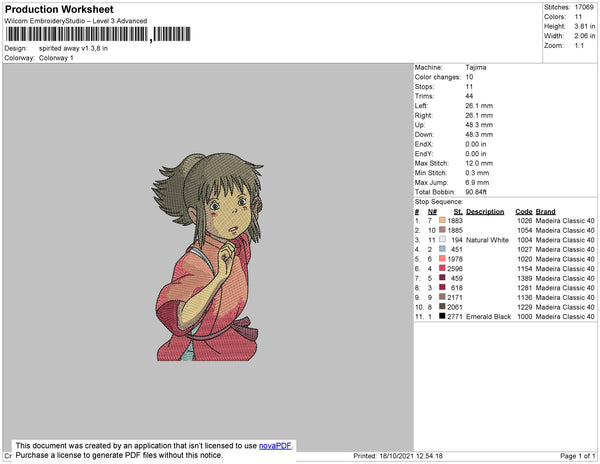Click the Production Worksheet heading
The height and width of the screenshot is (464, 600).
(59, 10)
